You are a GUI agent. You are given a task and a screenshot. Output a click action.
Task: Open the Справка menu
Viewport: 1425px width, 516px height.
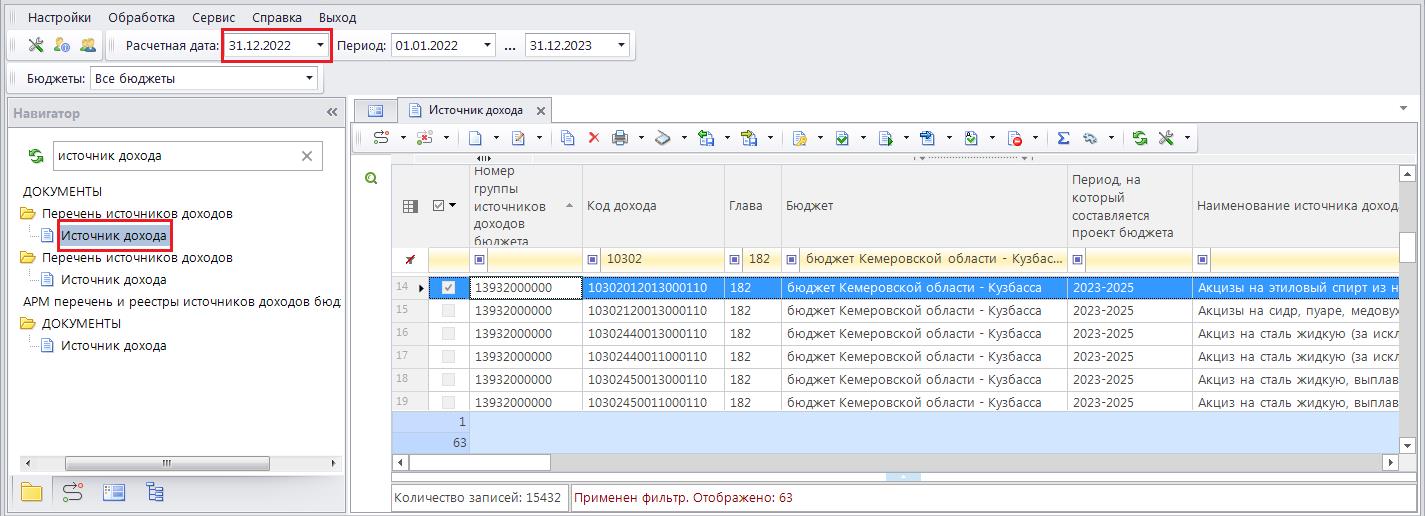tap(276, 17)
